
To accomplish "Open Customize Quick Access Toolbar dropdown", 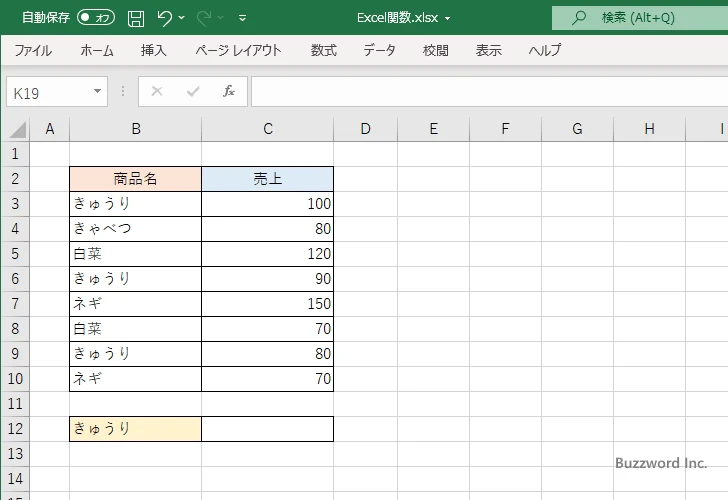I will (x=242, y=18).
